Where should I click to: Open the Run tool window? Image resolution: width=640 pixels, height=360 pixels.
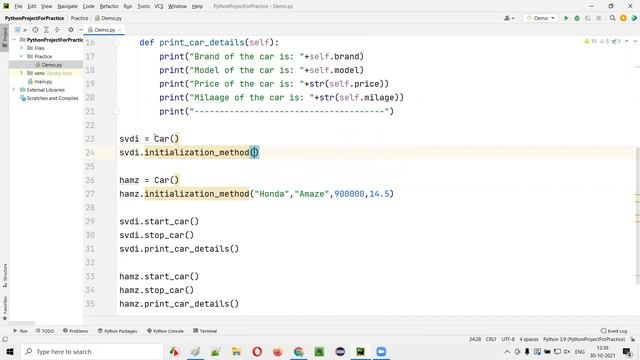pos(20,331)
